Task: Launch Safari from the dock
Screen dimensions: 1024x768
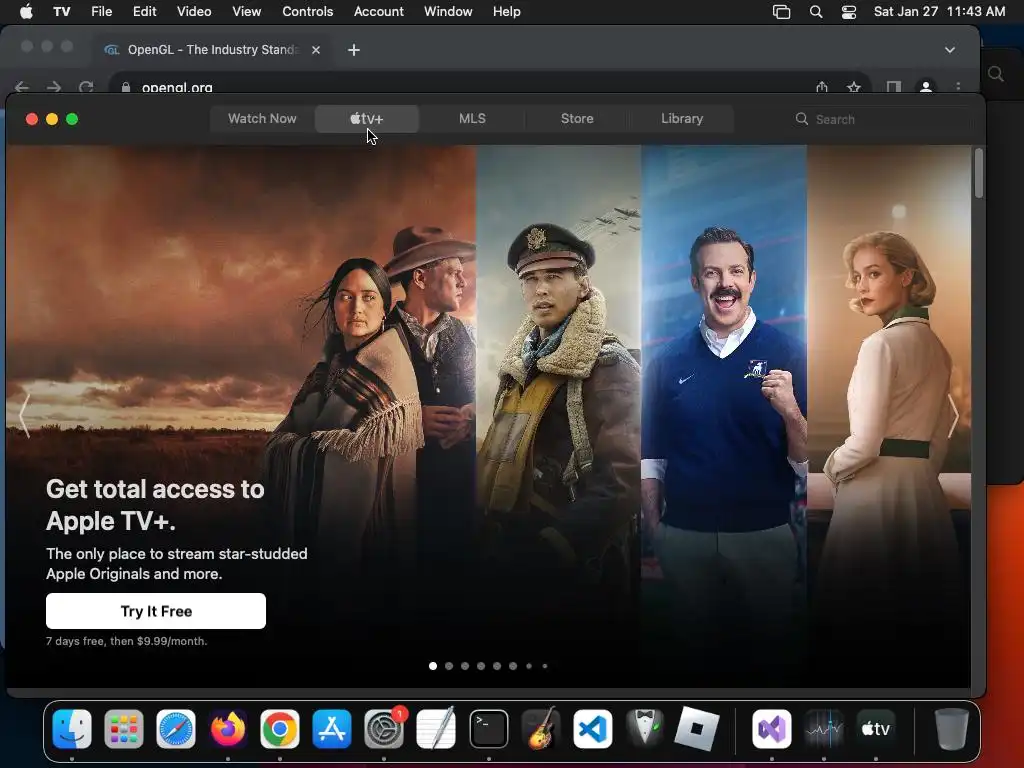Action: 176,729
